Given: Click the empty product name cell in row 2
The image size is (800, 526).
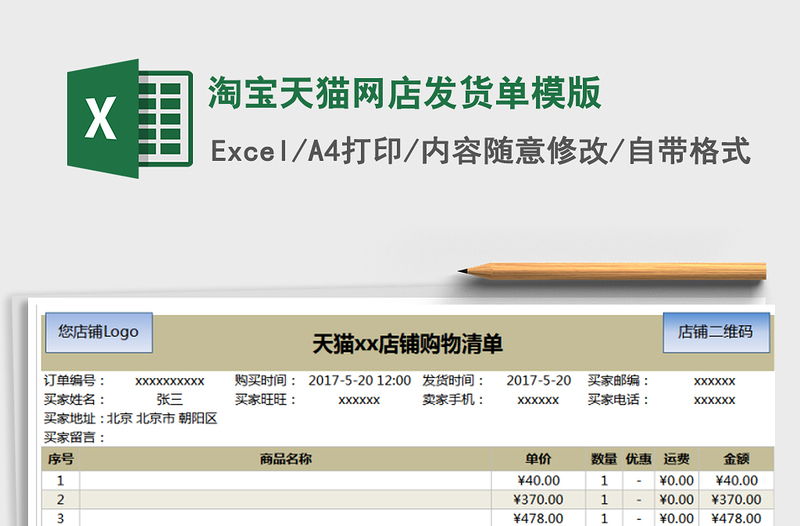Looking at the screenshot, I should [286, 499].
